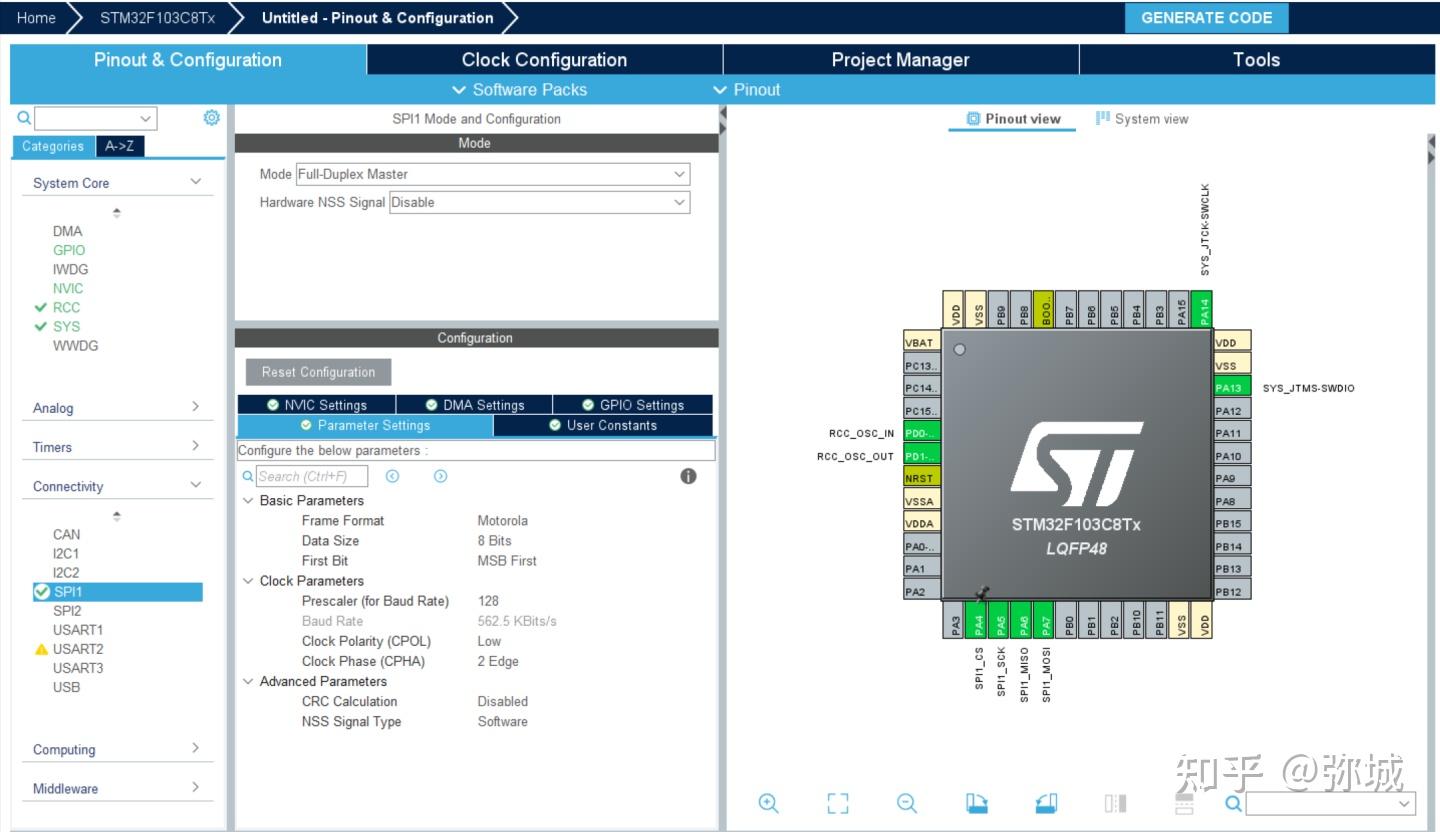Select SPI1 in Connectivity list
Viewport: 1440px width, 832px height.
coord(117,592)
